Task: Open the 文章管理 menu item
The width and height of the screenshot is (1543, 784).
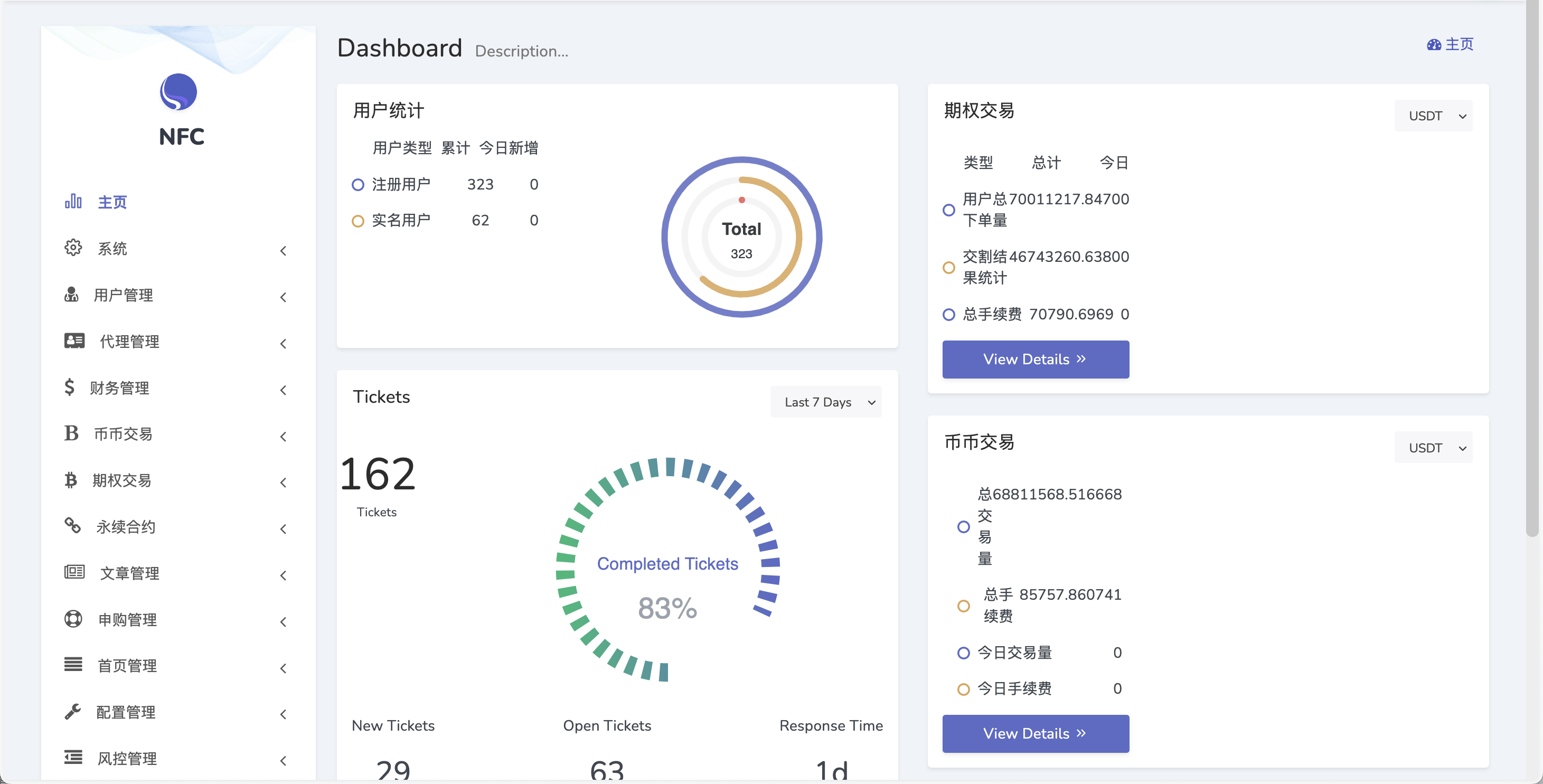Action: (x=129, y=573)
